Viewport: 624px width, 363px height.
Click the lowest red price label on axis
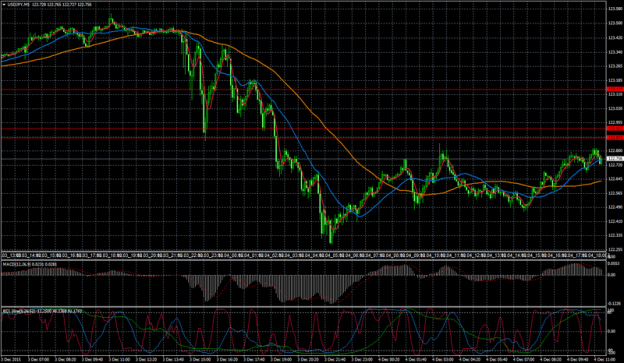(615, 137)
